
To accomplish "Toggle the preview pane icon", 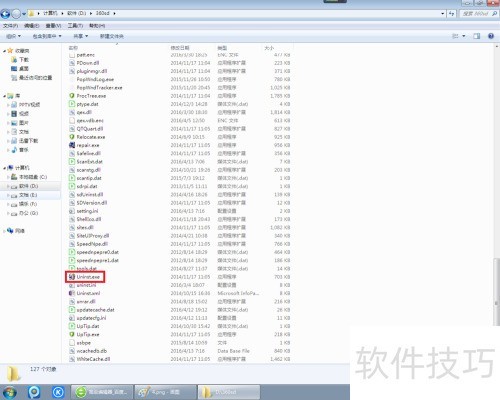I will (477, 36).
